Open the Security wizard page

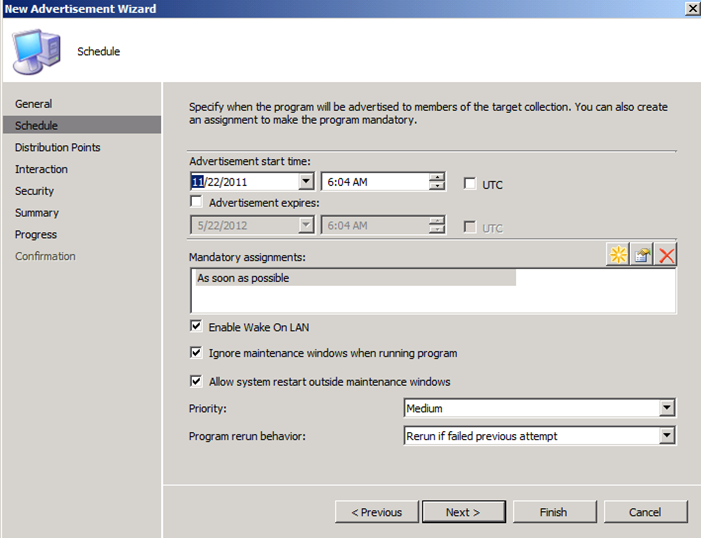pos(34,191)
